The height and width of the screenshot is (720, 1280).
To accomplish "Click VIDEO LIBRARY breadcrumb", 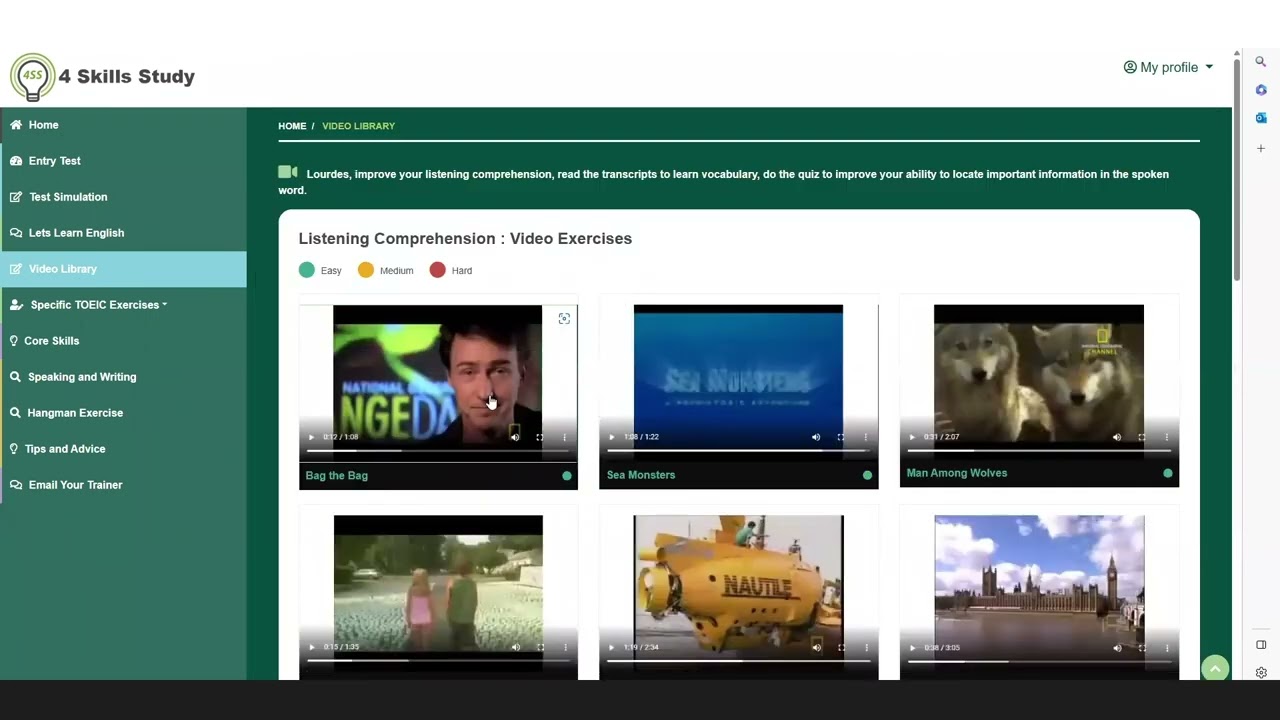I will [358, 126].
